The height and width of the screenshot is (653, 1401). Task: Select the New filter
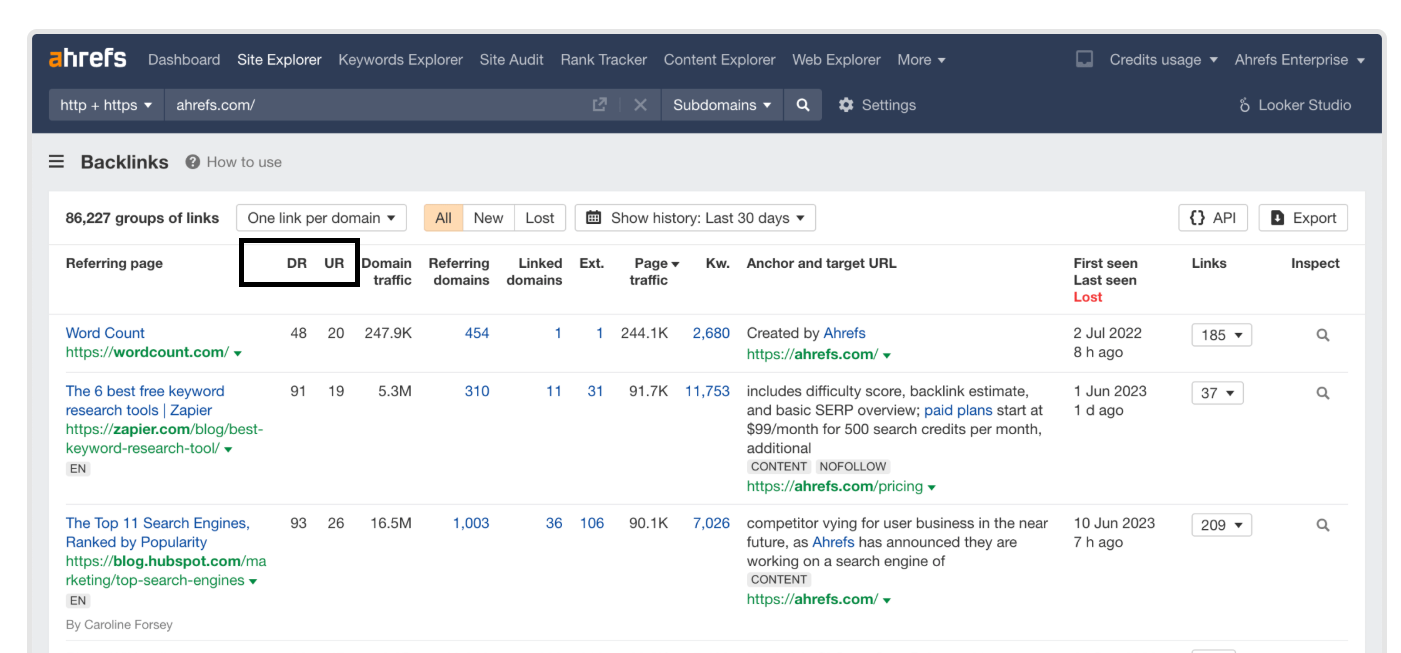pyautogui.click(x=488, y=218)
